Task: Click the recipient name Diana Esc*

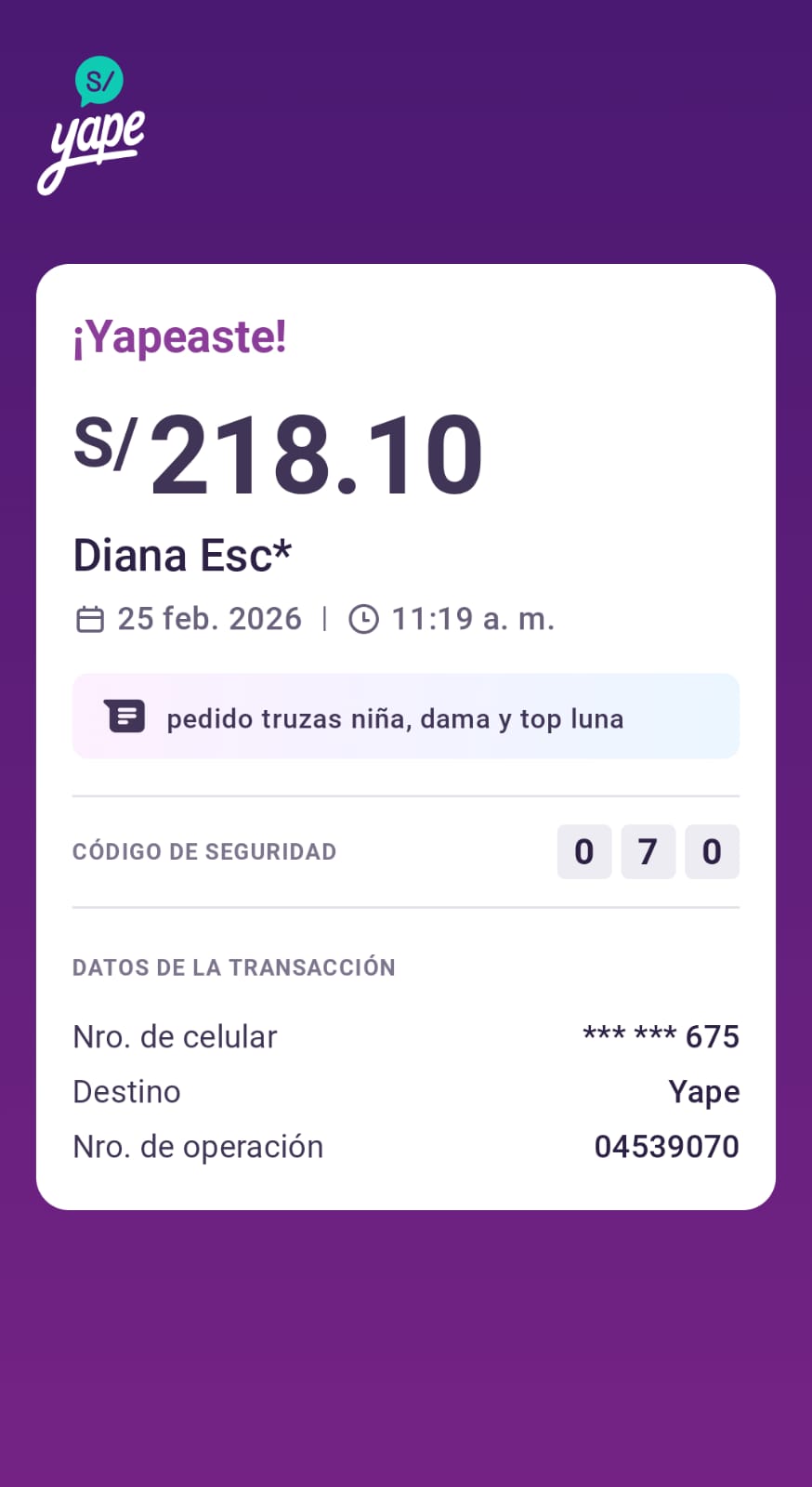Action: [182, 556]
